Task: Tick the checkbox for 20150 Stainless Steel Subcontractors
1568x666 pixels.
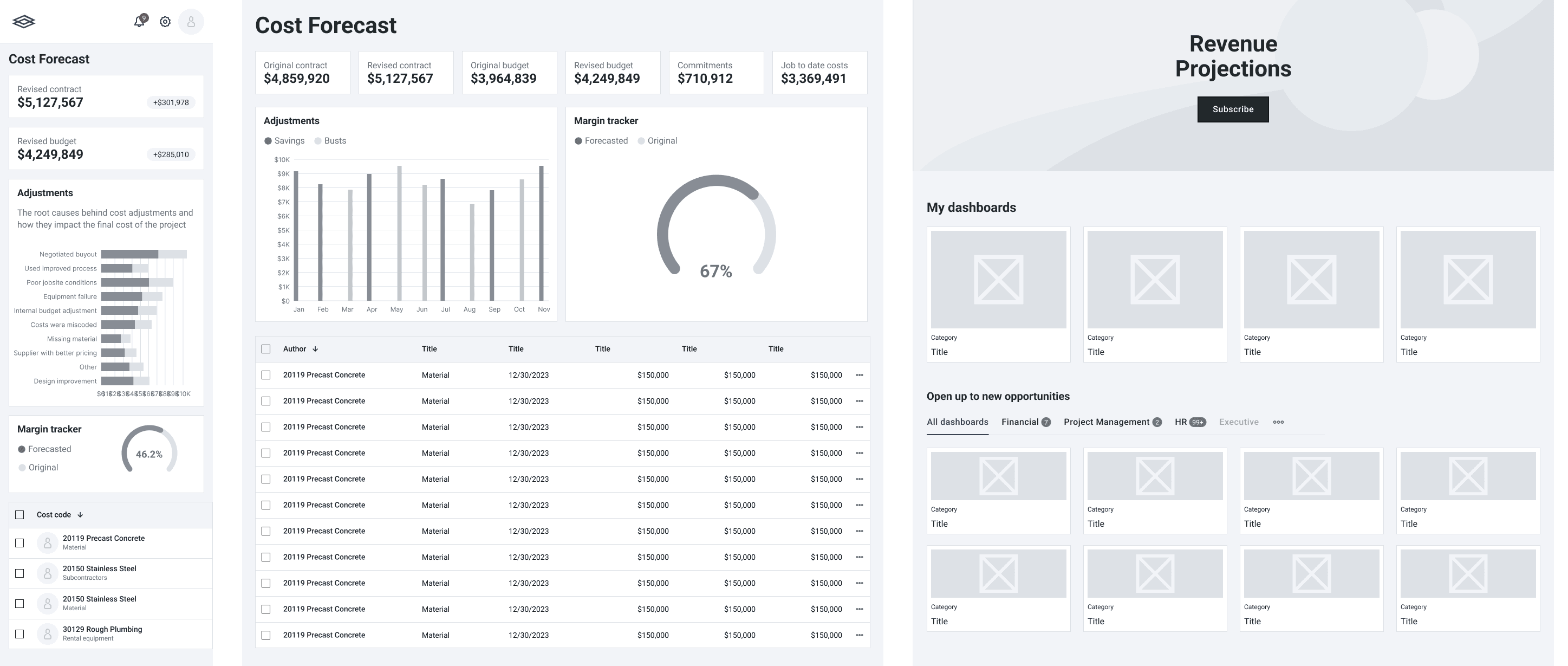Action: (x=19, y=573)
